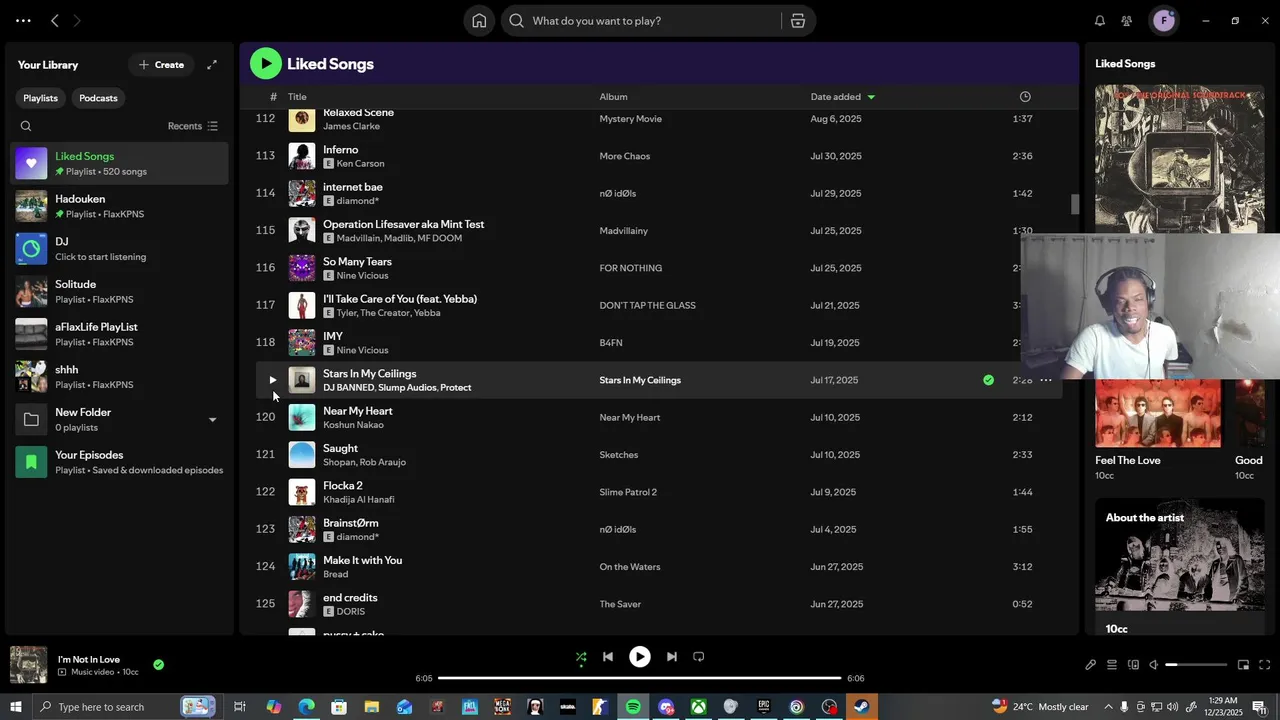
Task: Search in Your Library with magnifier
Action: coord(26,126)
